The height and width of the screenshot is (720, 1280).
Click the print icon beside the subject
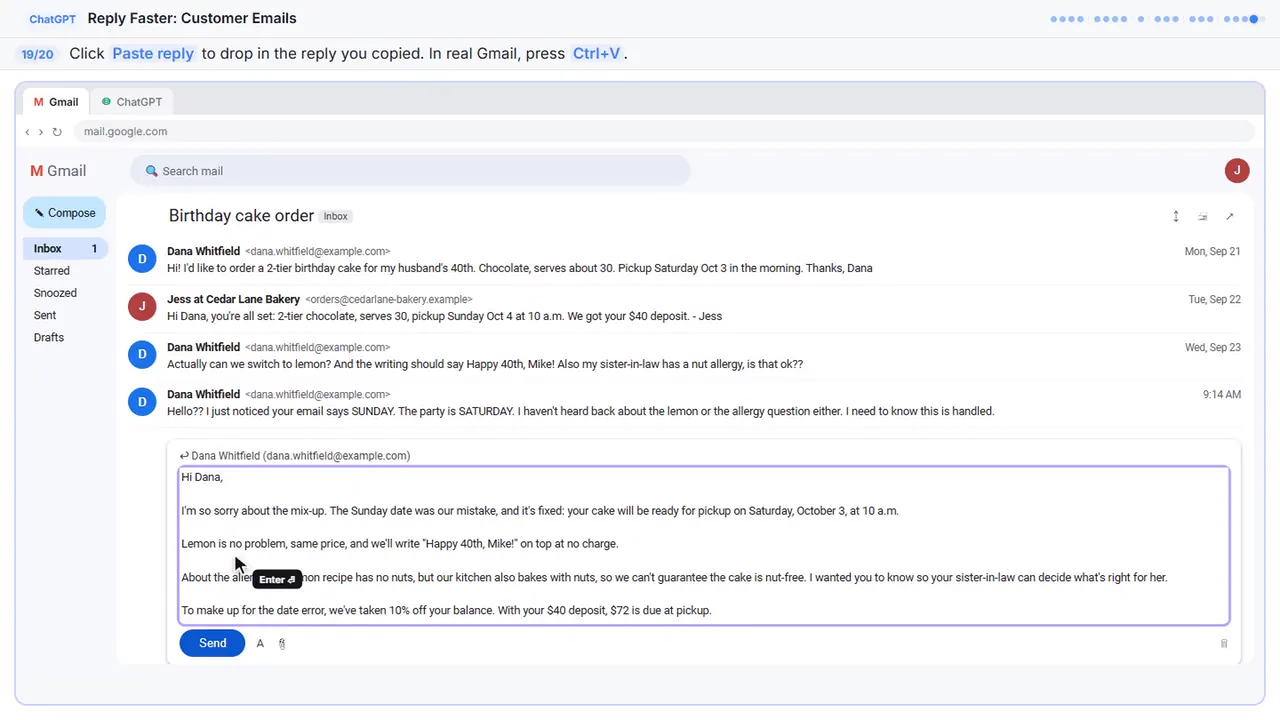(x=1203, y=216)
